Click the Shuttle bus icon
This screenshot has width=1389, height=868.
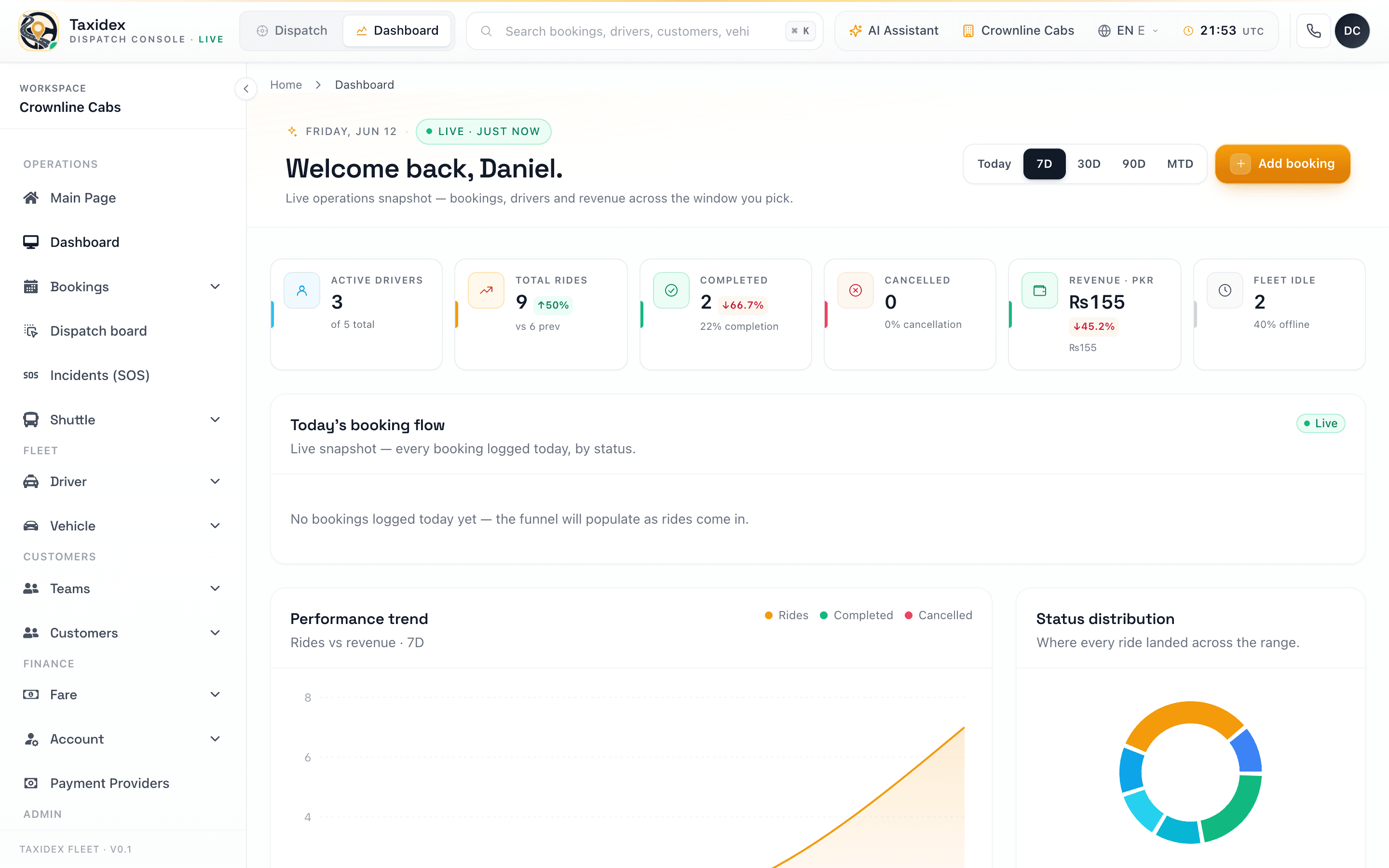pyautogui.click(x=31, y=420)
